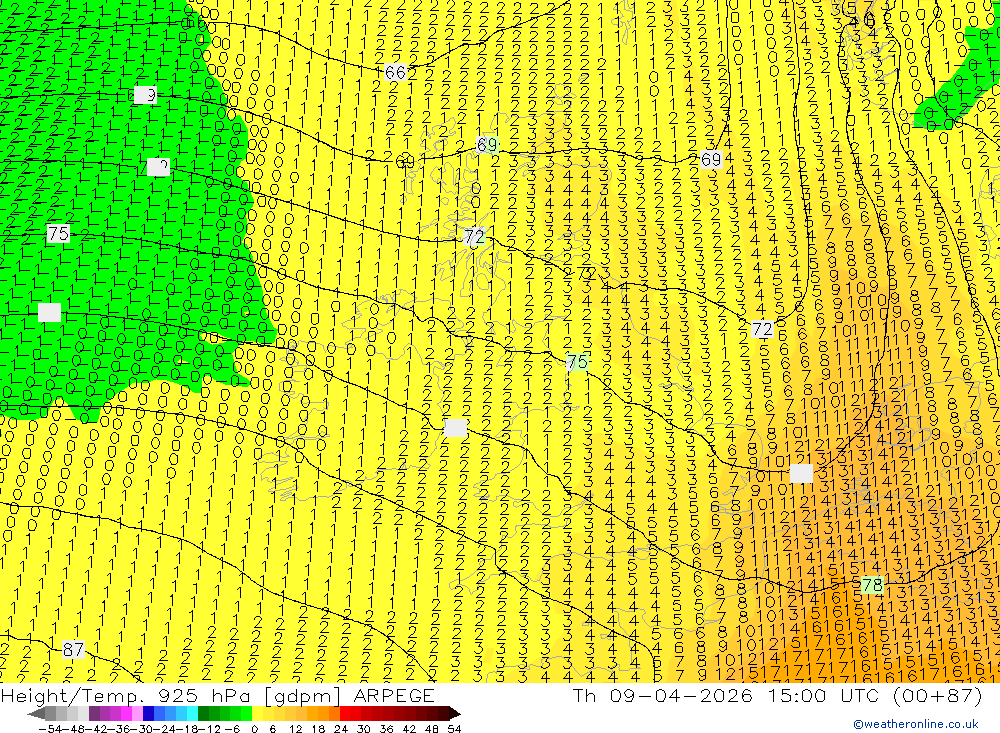Open the weatheronline.co.uk copyright link
The width and height of the screenshot is (1000, 733).
pyautogui.click(x=916, y=724)
